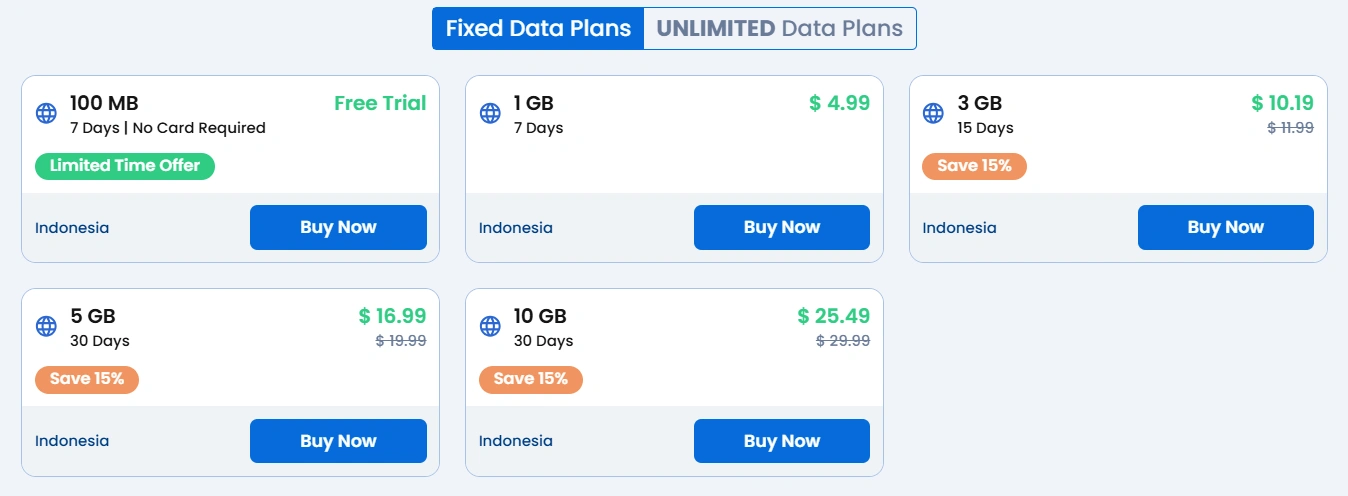
Task: Click globe icon on 5 GB plan
Action: (46, 326)
